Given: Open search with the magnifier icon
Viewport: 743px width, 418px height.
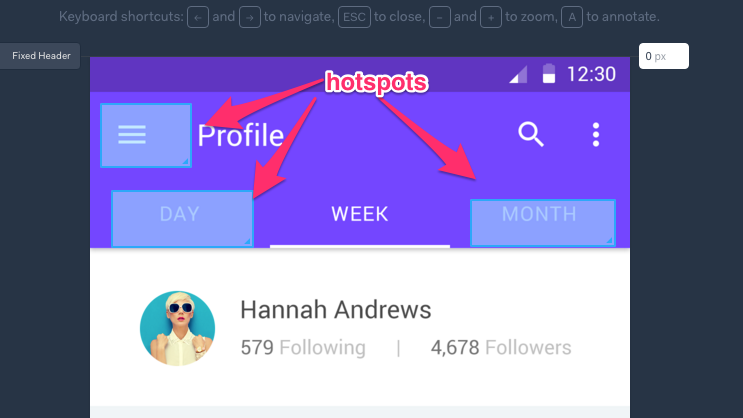Looking at the screenshot, I should 530,135.
